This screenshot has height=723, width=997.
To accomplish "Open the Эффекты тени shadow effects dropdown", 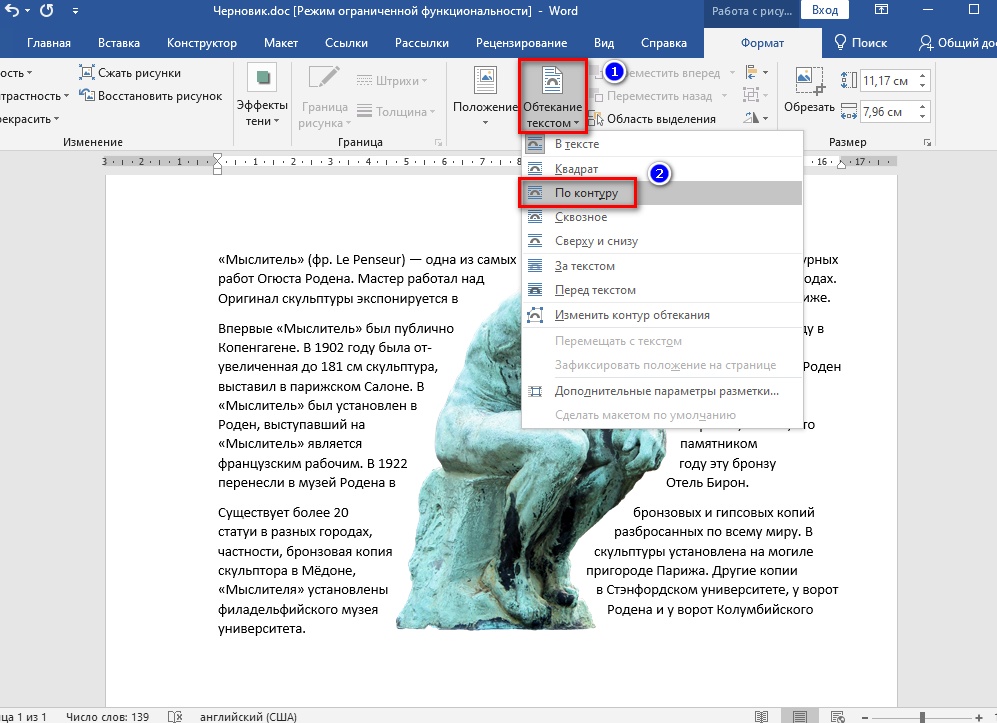I will coord(262,95).
